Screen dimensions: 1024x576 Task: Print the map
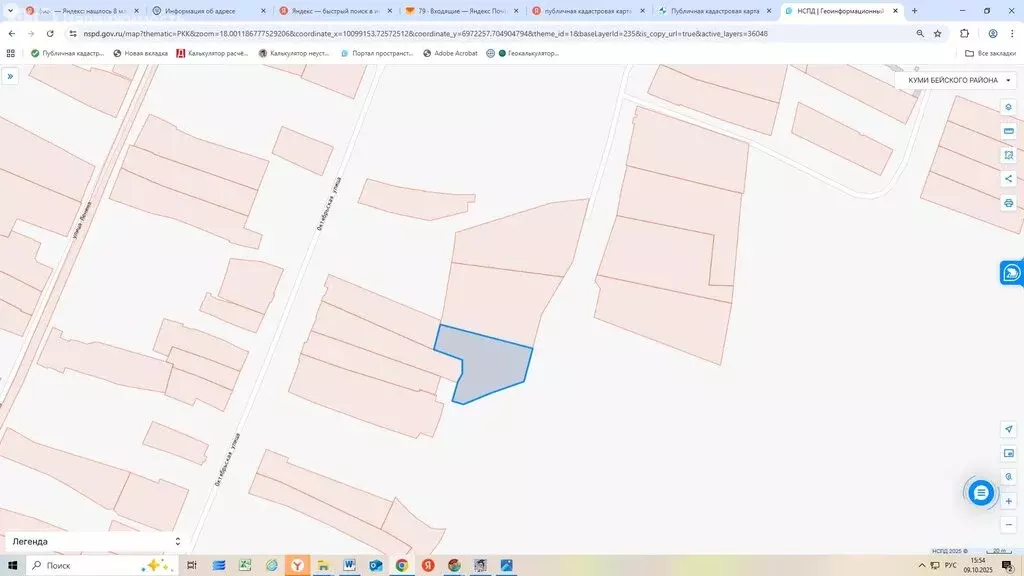[x=1008, y=203]
